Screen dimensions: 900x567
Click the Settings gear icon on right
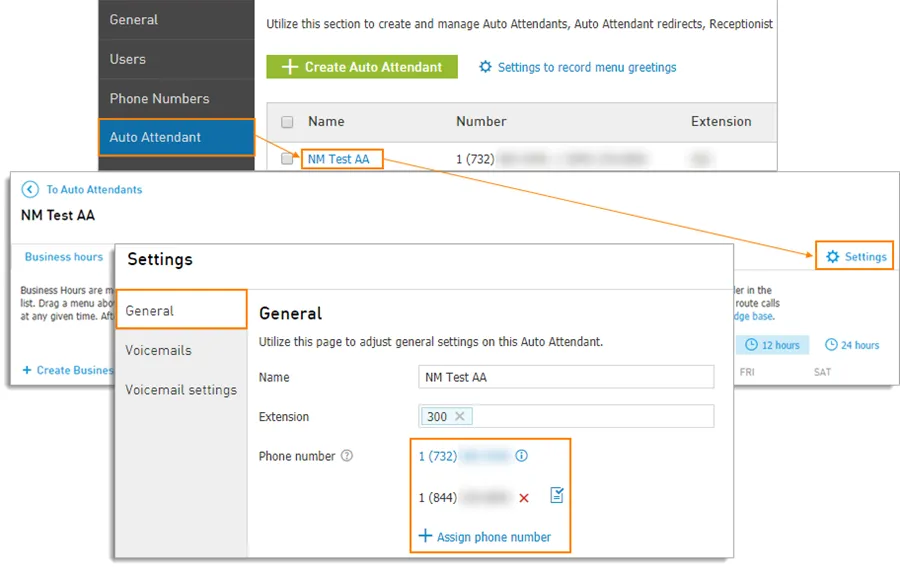832,257
